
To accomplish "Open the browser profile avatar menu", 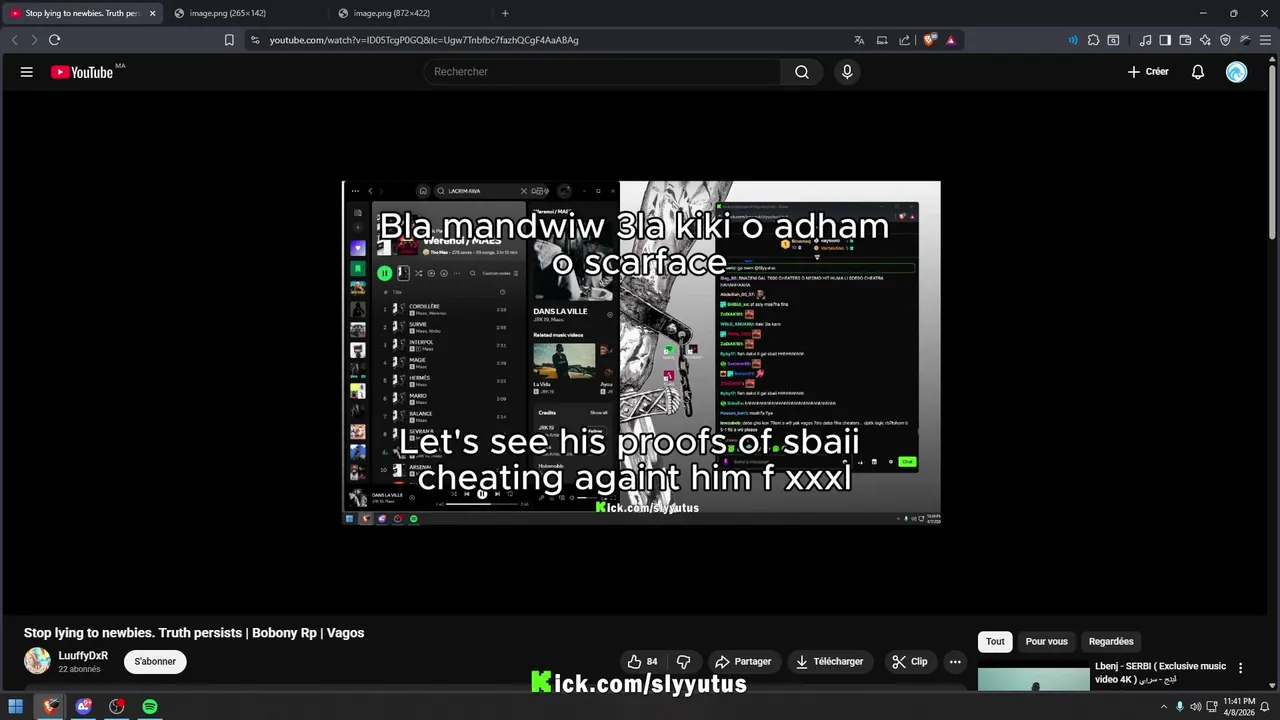I will 1245,40.
